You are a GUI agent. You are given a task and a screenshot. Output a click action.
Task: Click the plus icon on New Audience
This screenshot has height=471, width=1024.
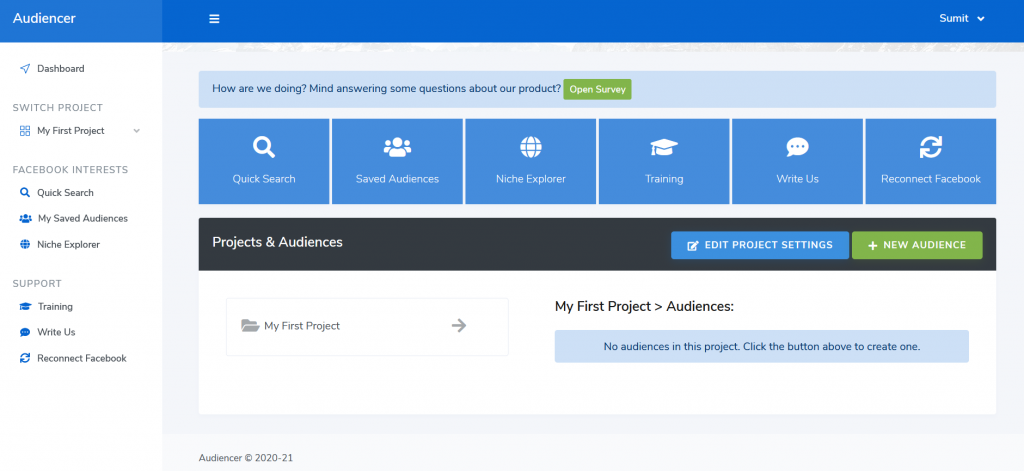point(872,246)
